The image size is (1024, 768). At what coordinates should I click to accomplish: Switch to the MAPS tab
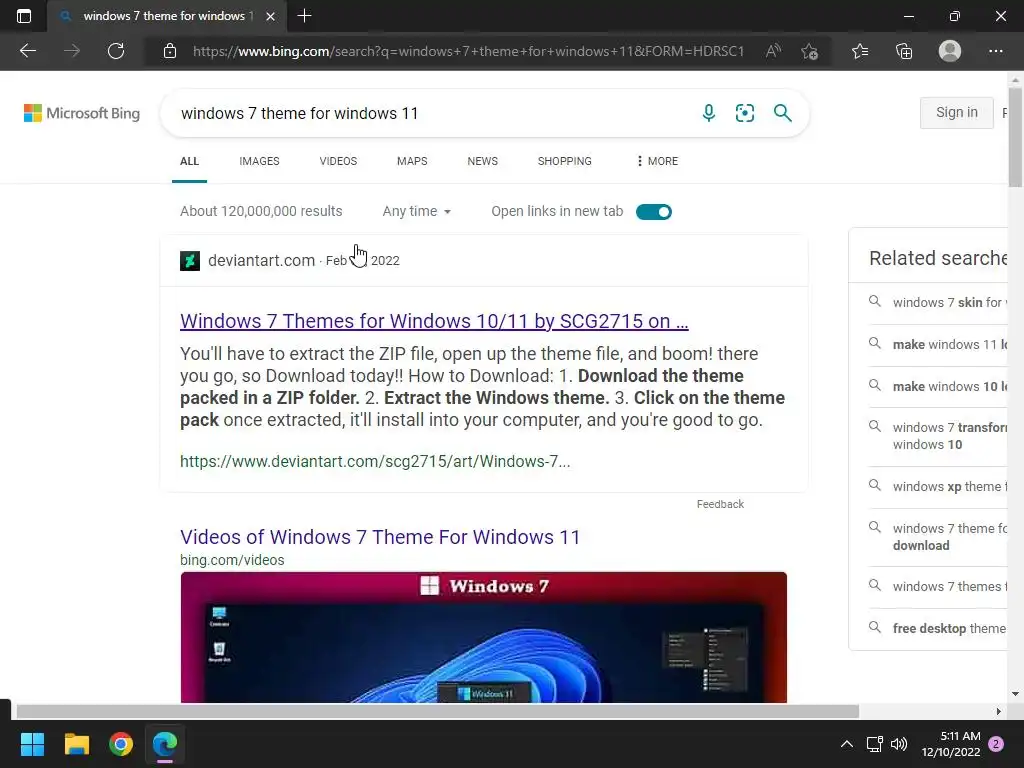point(412,161)
